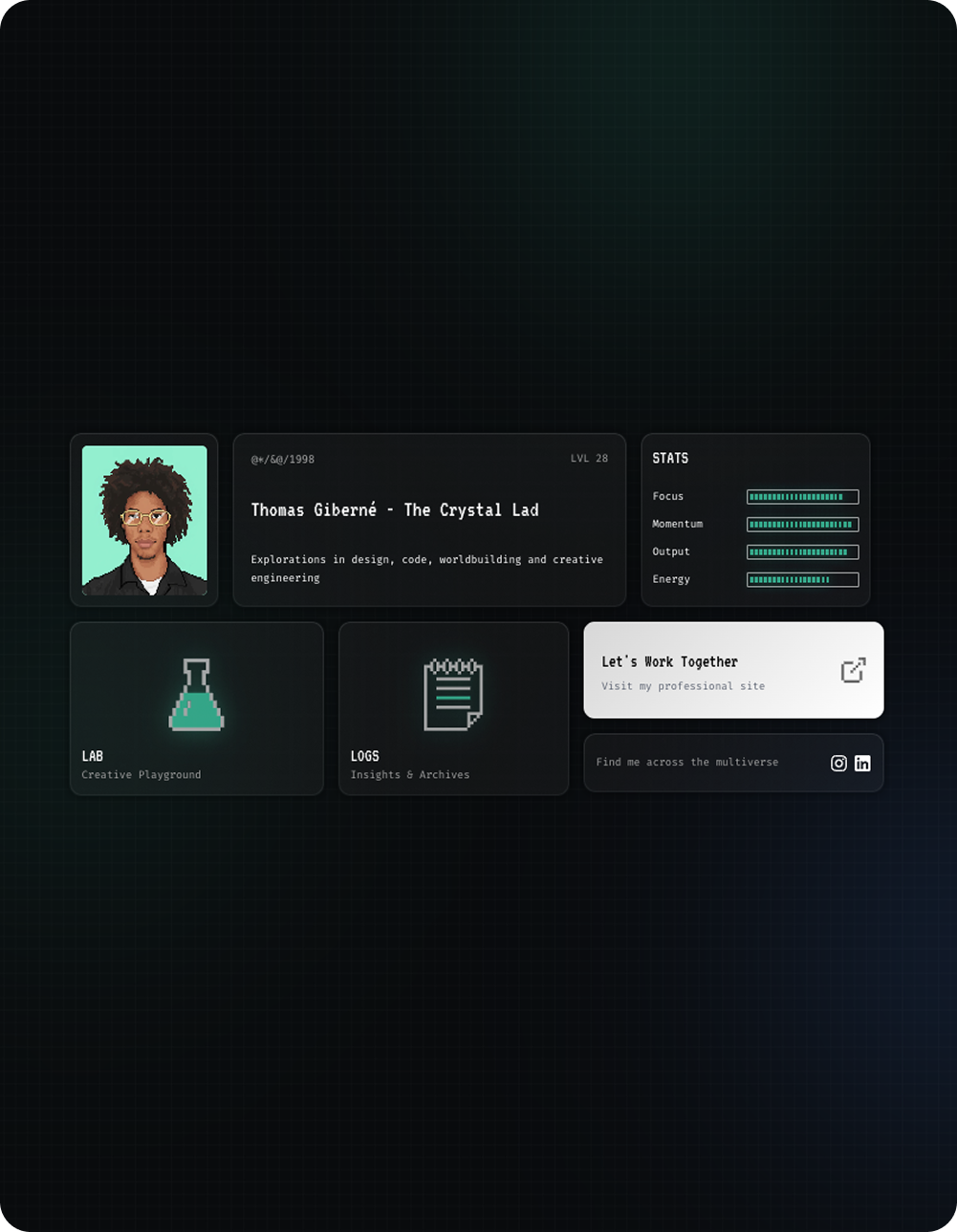The height and width of the screenshot is (1232, 957).
Task: Select the pixel-art avatar portrait
Action: (x=144, y=520)
